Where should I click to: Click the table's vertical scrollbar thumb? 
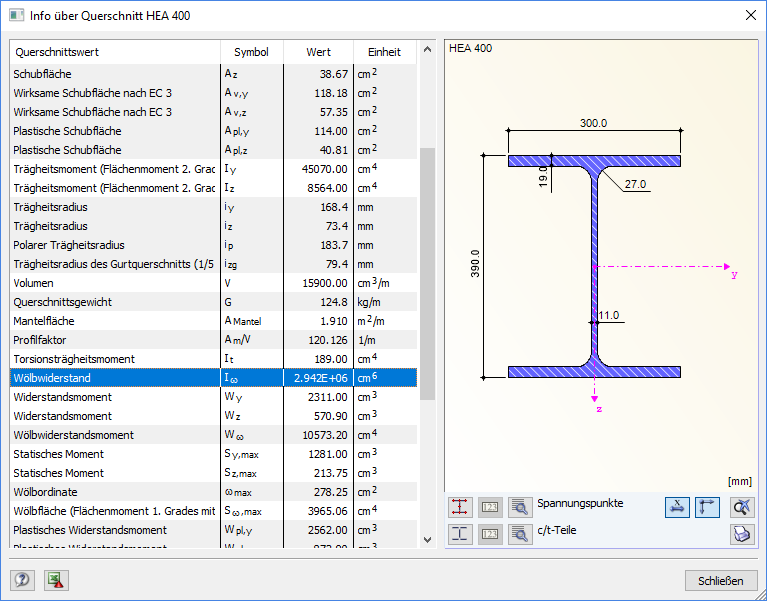coord(427,274)
